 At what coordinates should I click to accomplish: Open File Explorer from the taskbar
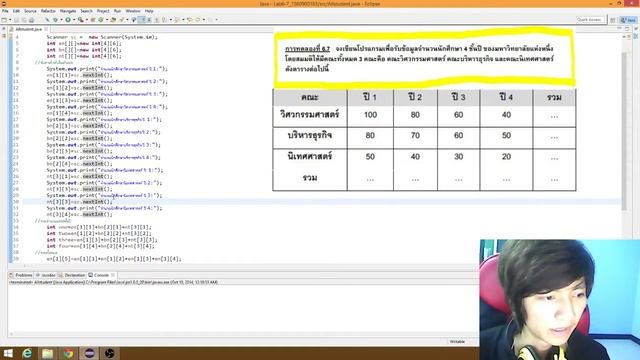(48, 353)
